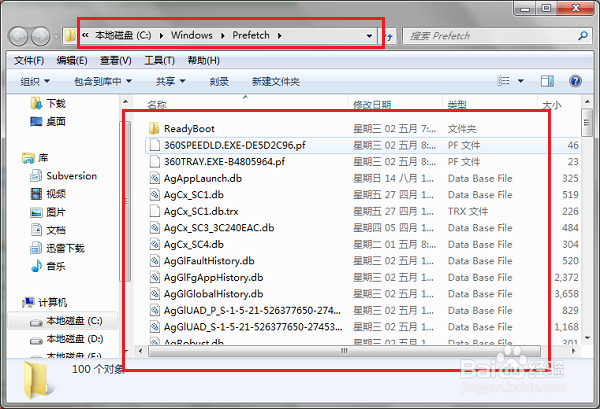Image resolution: width=600 pixels, height=409 pixels.
Task: Click the AgAppLaunch.db file icon
Action: [x=155, y=178]
